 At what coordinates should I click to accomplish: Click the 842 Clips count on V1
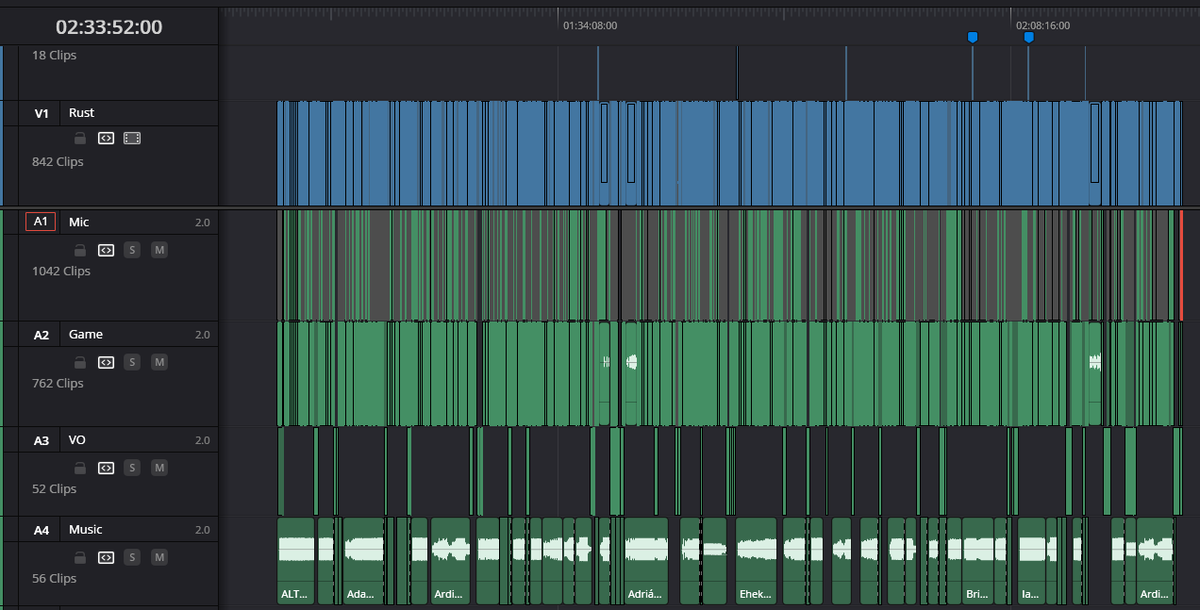(58, 162)
